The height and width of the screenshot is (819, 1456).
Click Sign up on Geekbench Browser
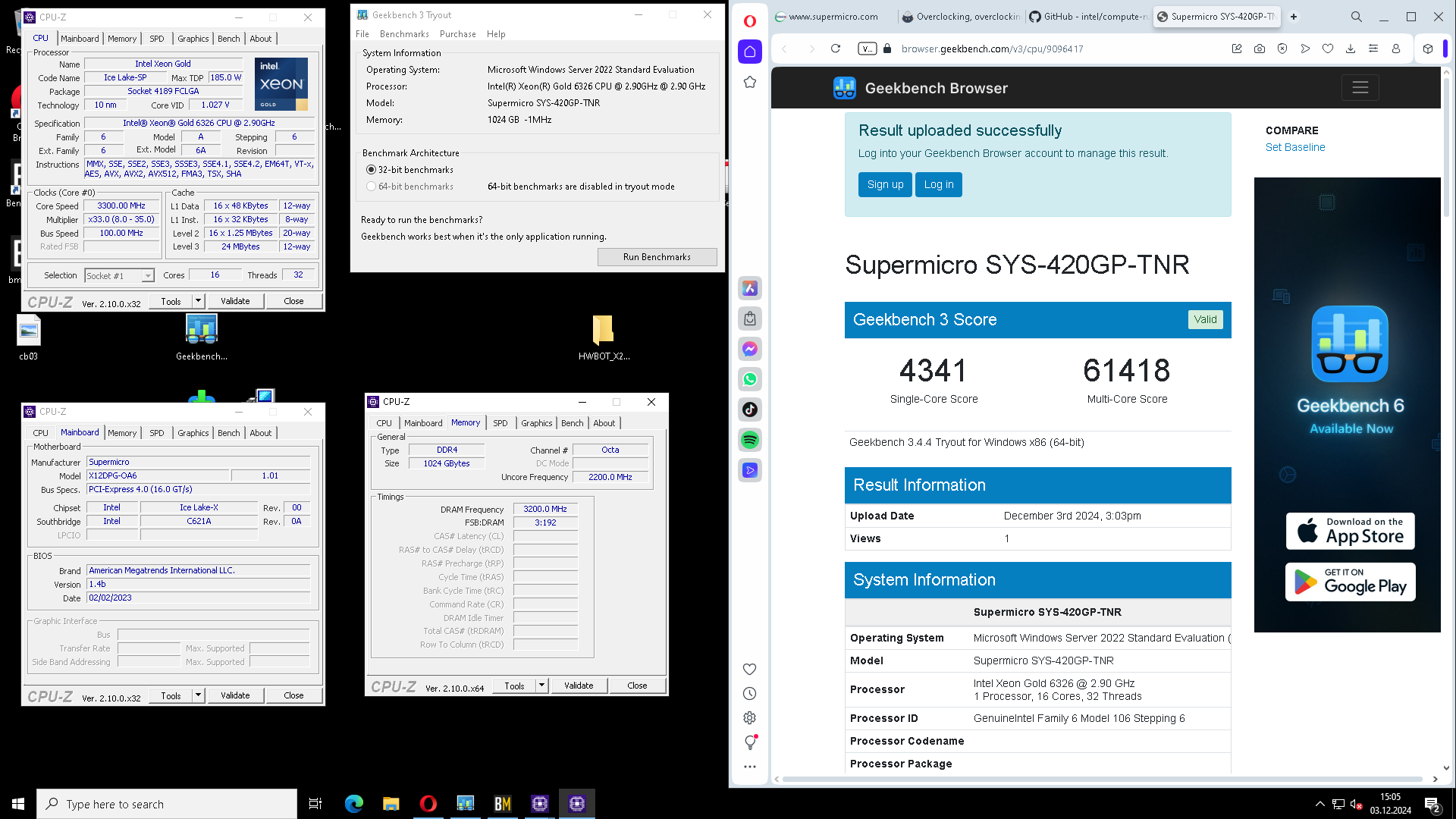[x=885, y=184]
